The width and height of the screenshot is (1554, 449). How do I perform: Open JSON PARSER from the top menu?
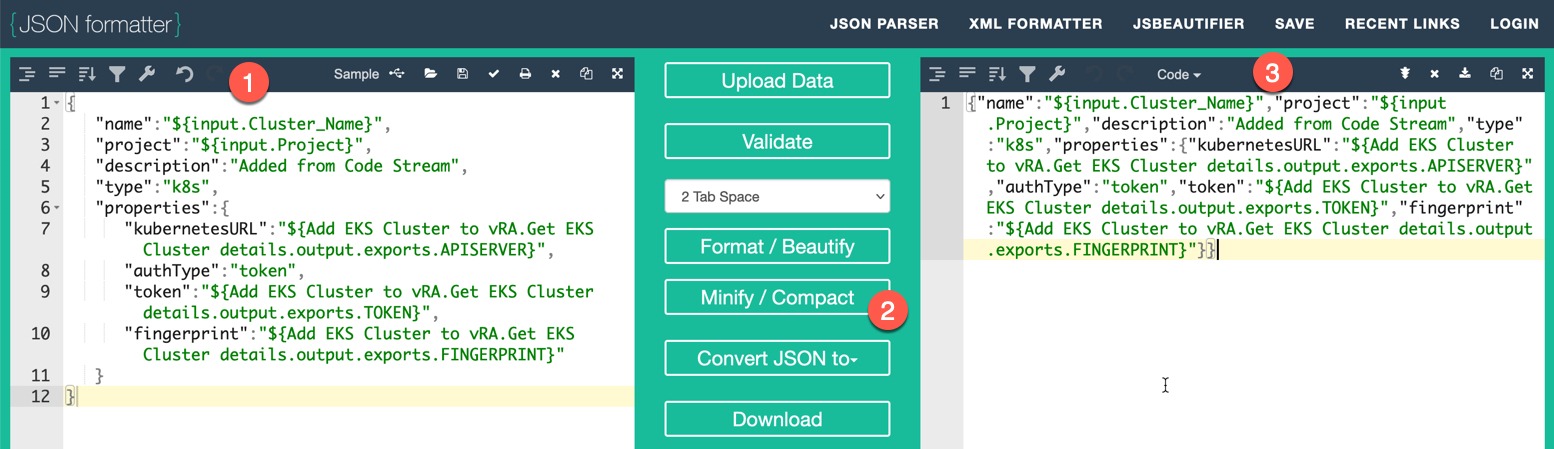884,24
